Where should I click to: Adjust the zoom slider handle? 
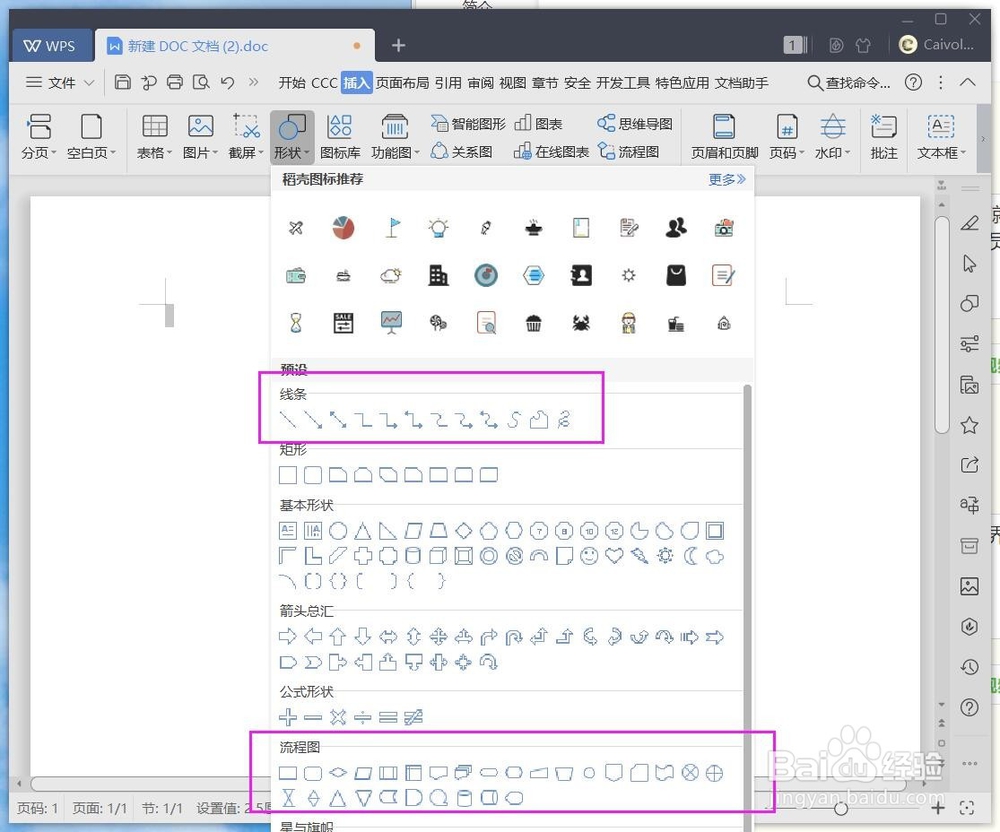pyautogui.click(x=841, y=809)
